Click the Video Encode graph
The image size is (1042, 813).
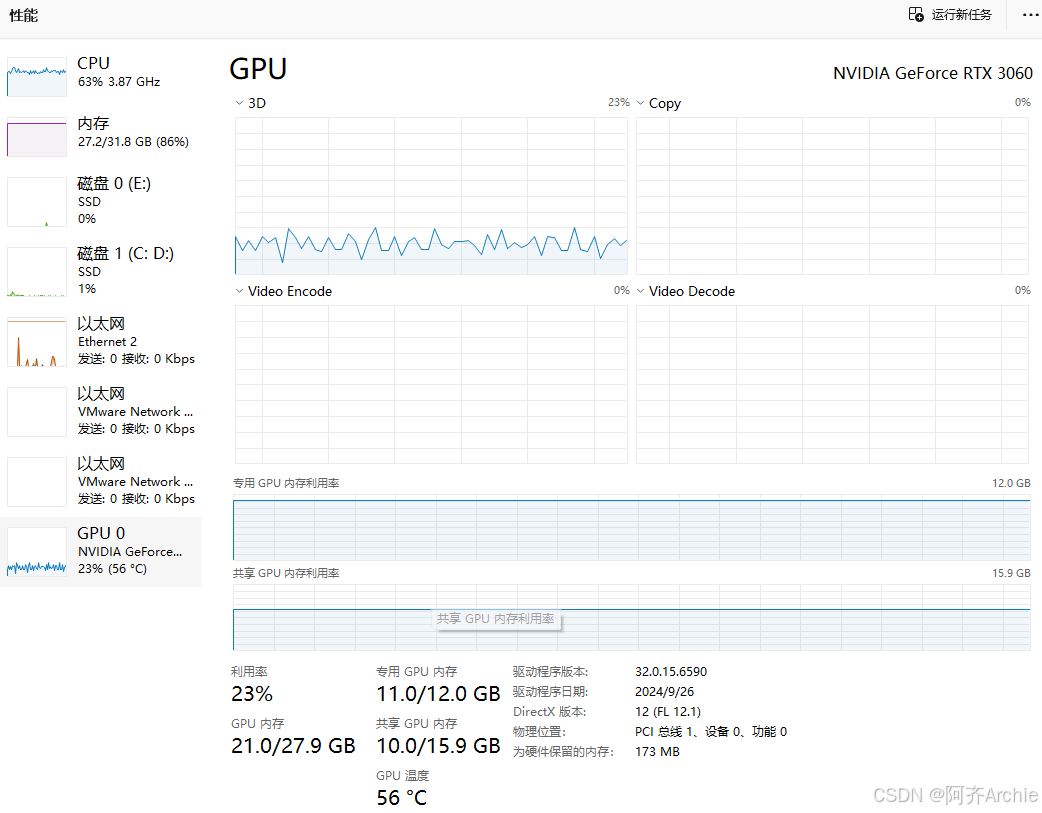(x=431, y=384)
